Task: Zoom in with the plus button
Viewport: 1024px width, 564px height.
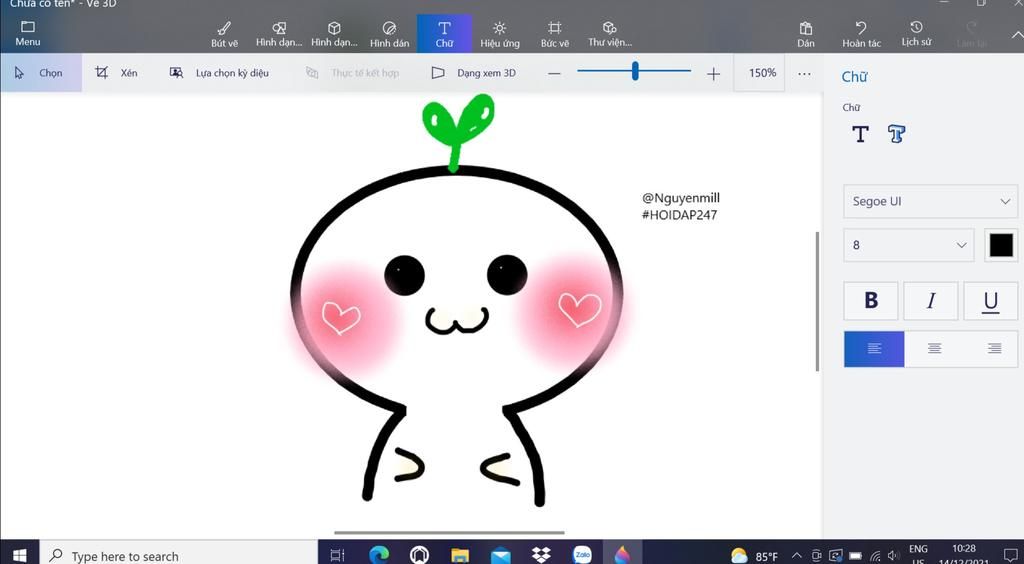Action: click(713, 74)
